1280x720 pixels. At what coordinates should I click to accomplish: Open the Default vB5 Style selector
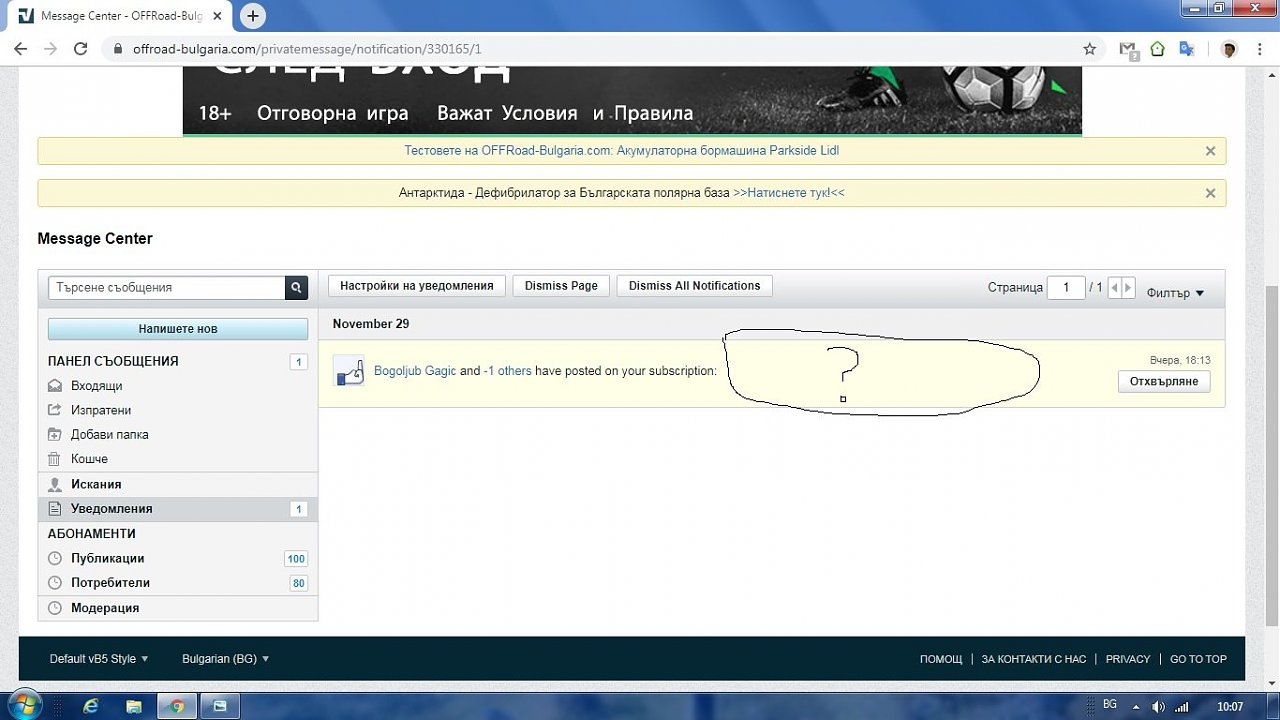coord(99,659)
